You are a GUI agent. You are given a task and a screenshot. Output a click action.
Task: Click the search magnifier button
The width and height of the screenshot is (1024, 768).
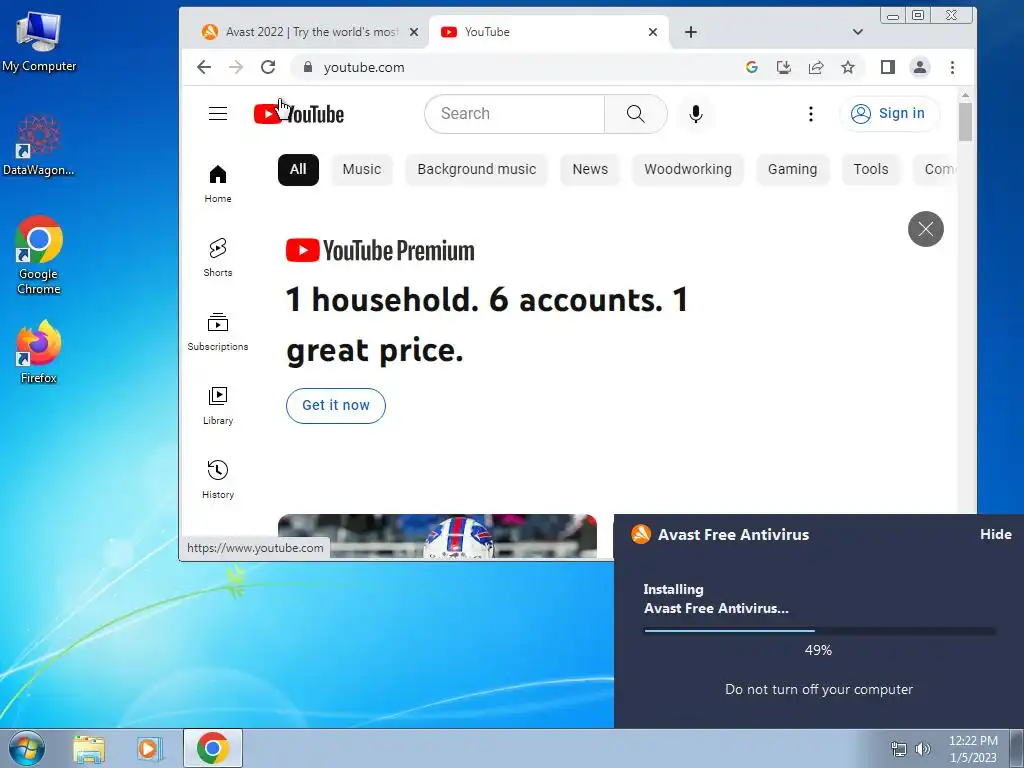635,114
